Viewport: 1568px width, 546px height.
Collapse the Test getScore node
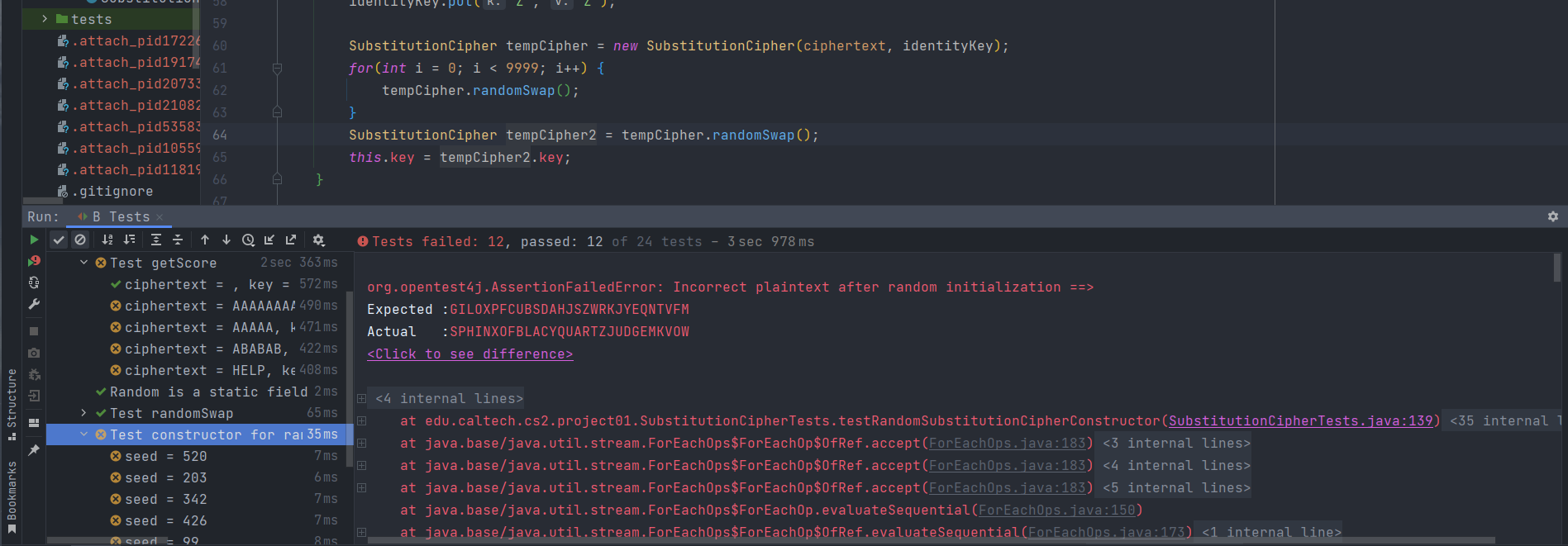[83, 263]
